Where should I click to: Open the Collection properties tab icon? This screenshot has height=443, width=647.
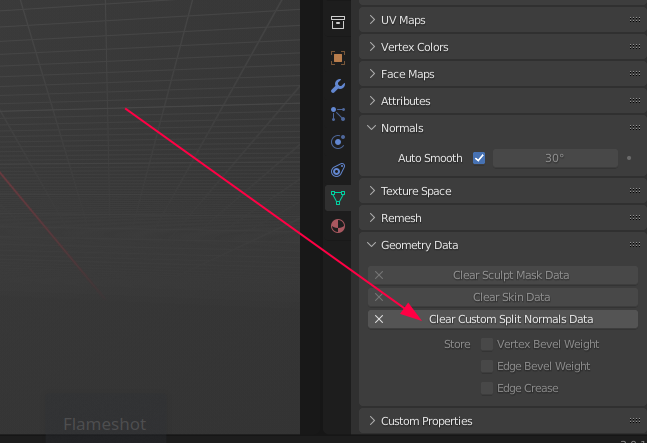(338, 22)
